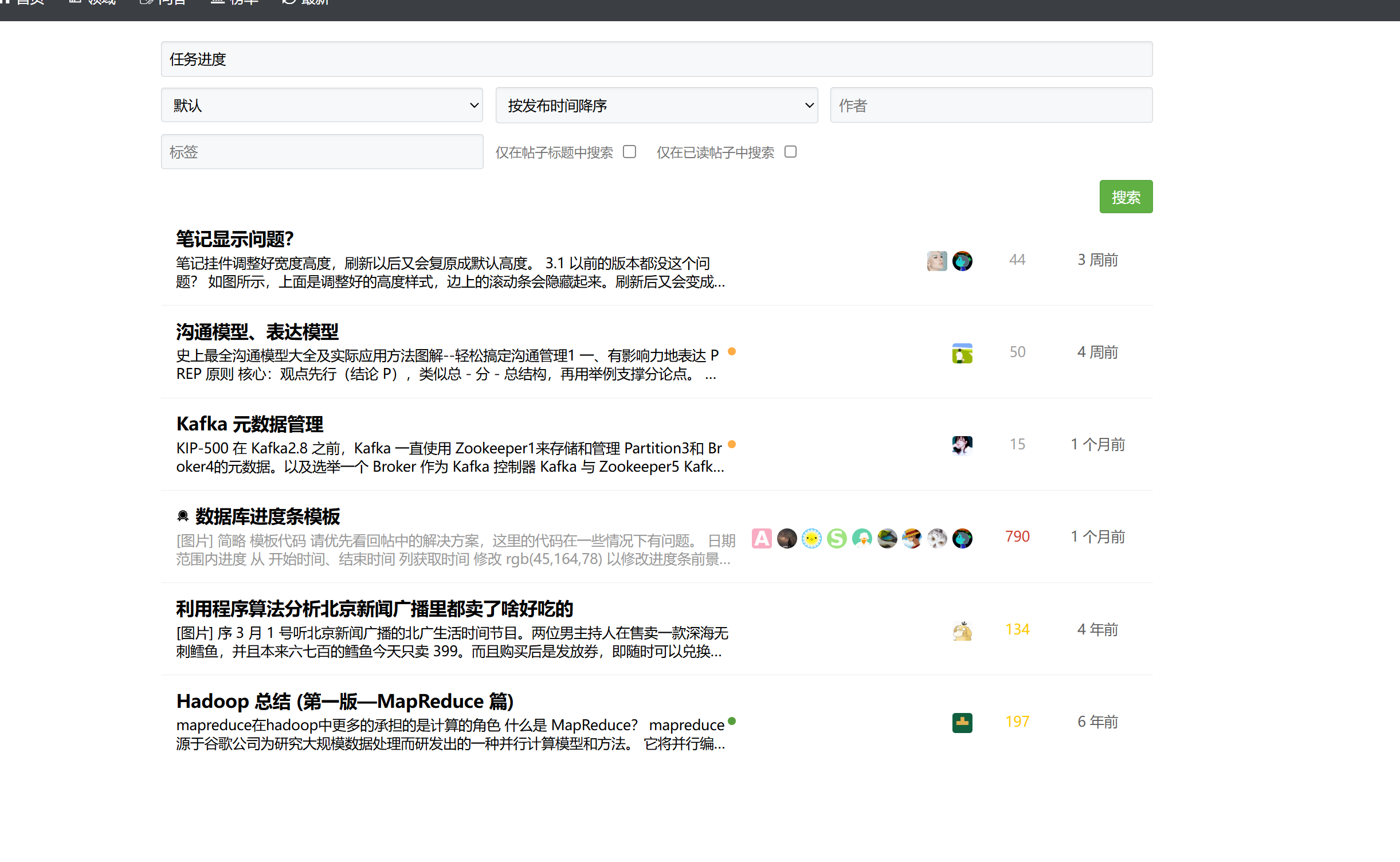Image resolution: width=1400 pixels, height=862 pixels.
Task: Open the 按发布时间降序 sort dropdown
Action: tap(657, 105)
